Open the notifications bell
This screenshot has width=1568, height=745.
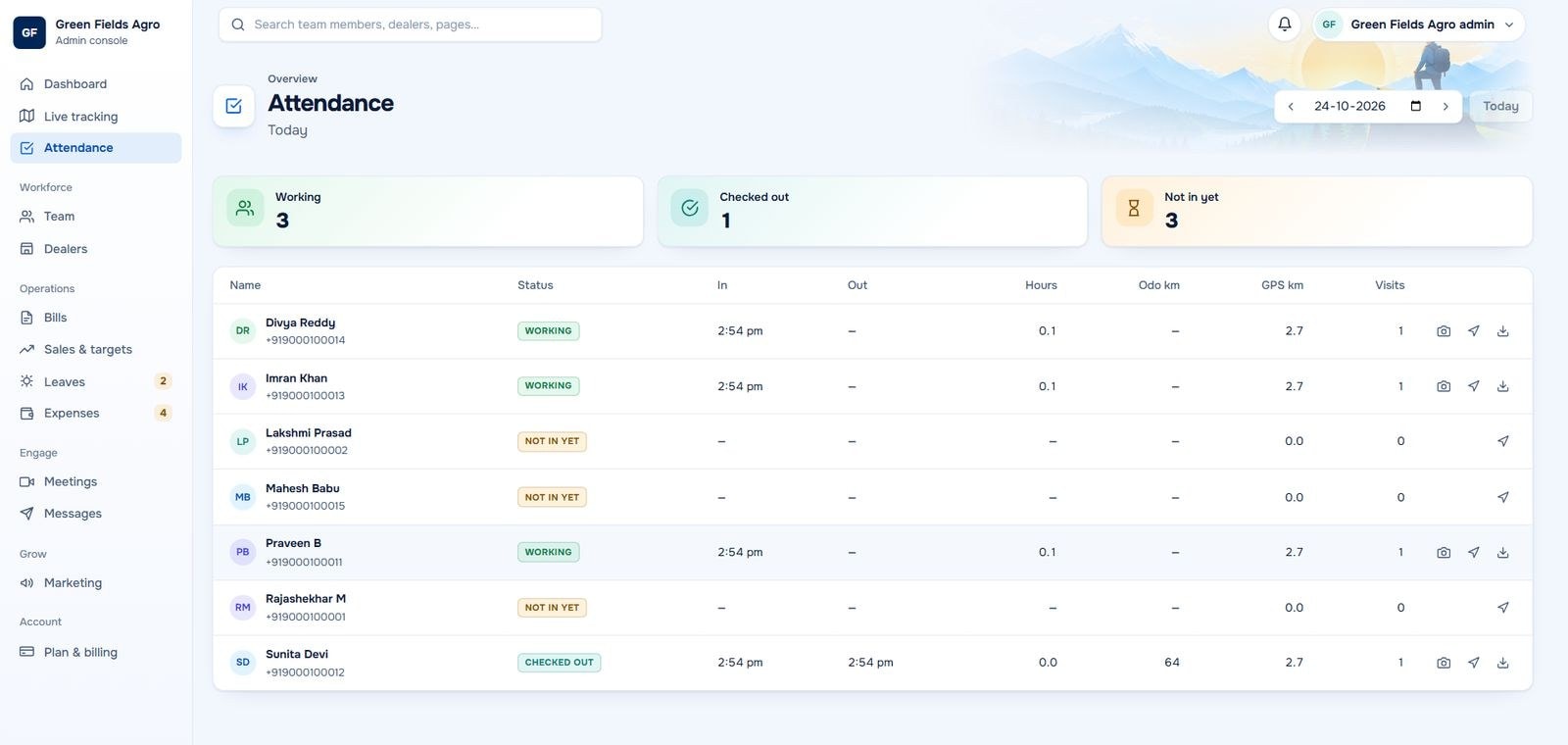(x=1284, y=25)
